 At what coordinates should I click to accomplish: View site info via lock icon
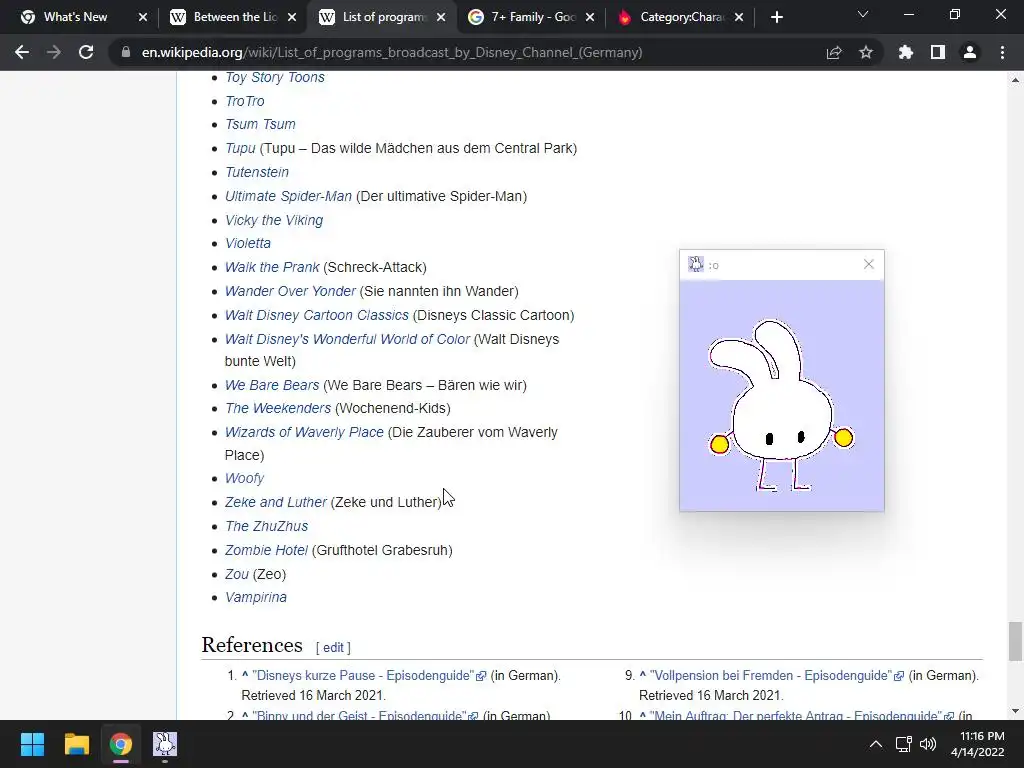125,52
